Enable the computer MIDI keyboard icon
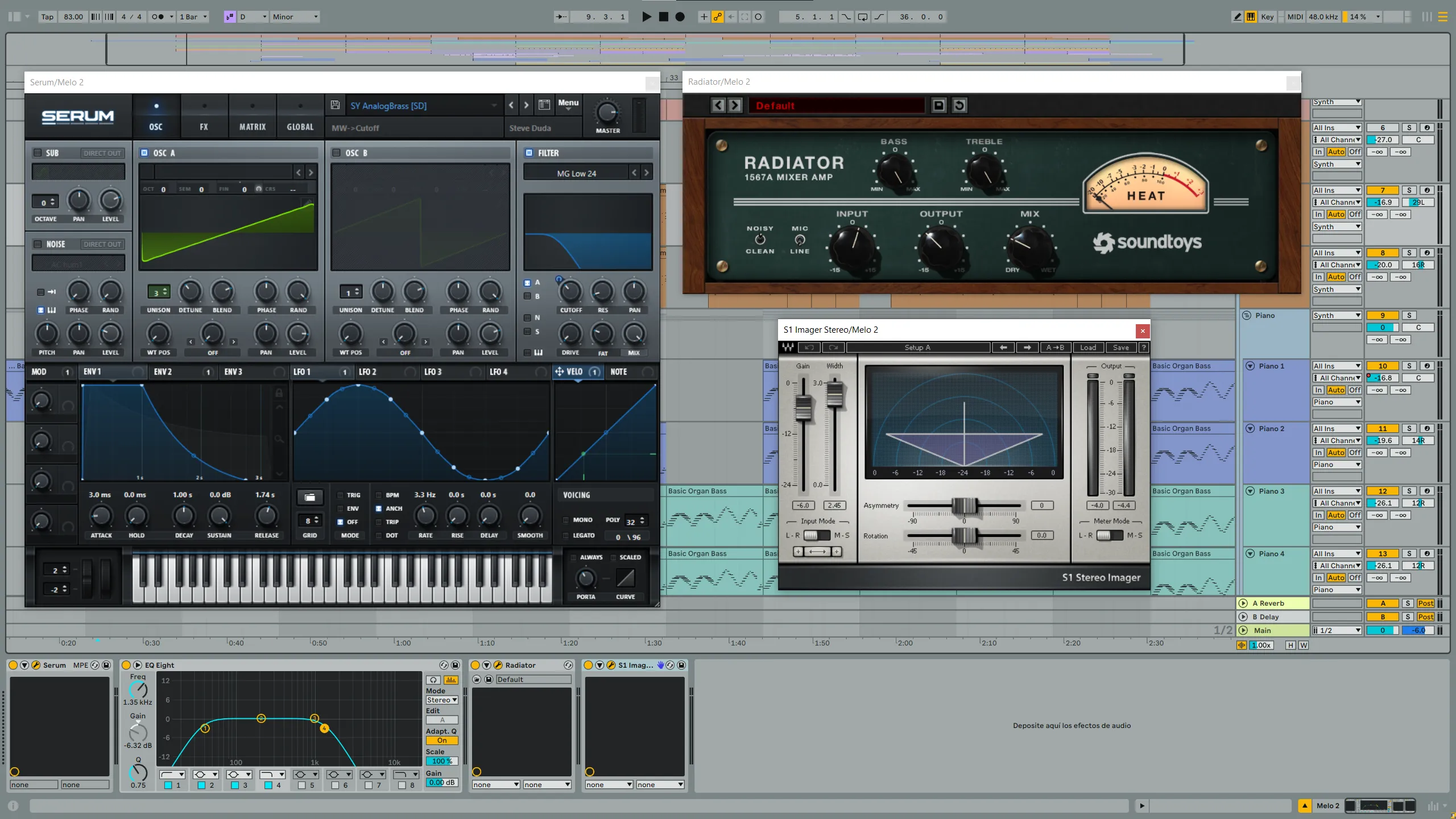Viewport: 1456px width, 819px height. [x=1251, y=17]
